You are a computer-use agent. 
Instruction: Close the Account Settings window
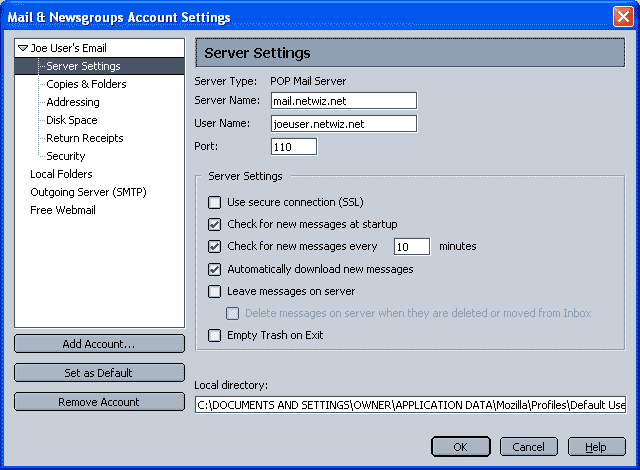point(623,17)
